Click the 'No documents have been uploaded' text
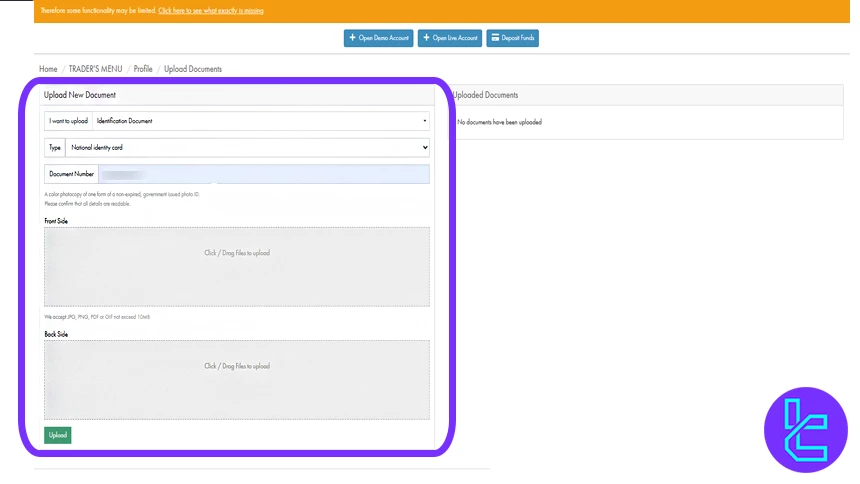Viewport: 860px width, 484px height. (500, 122)
